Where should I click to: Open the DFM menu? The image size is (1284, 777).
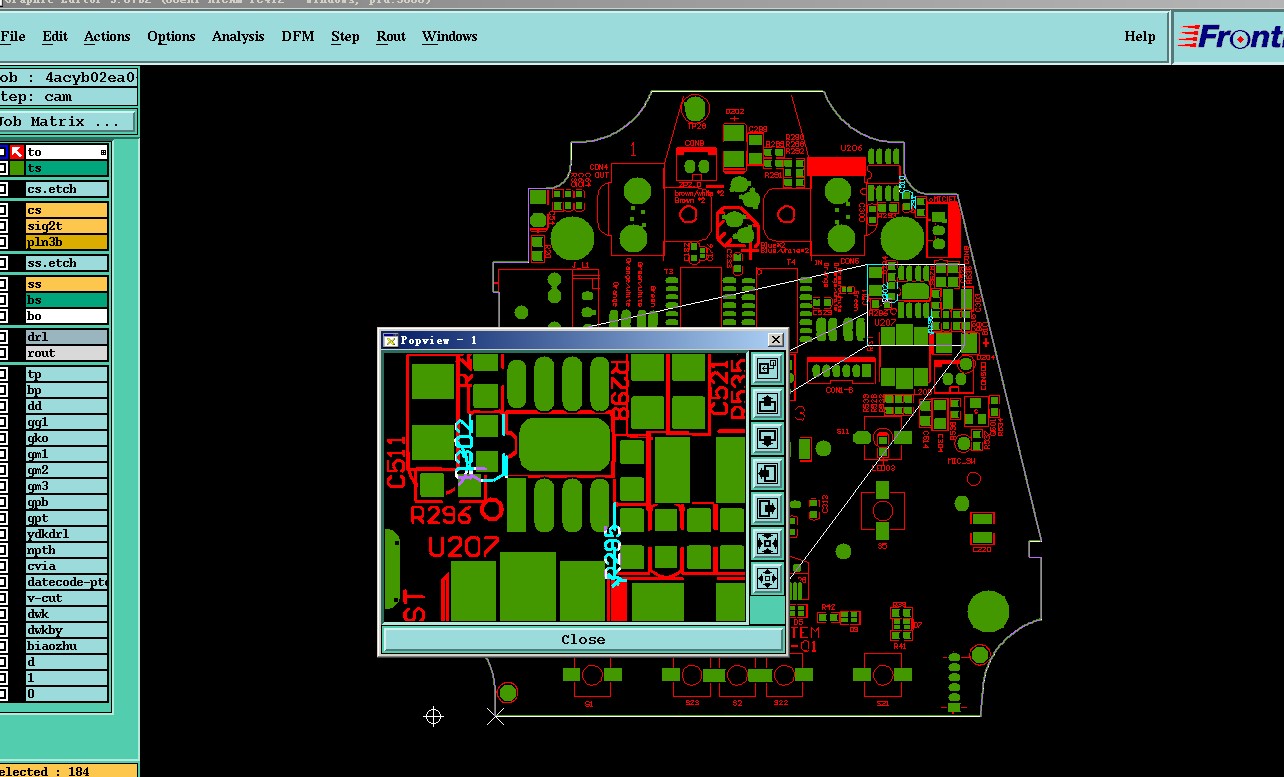point(297,36)
